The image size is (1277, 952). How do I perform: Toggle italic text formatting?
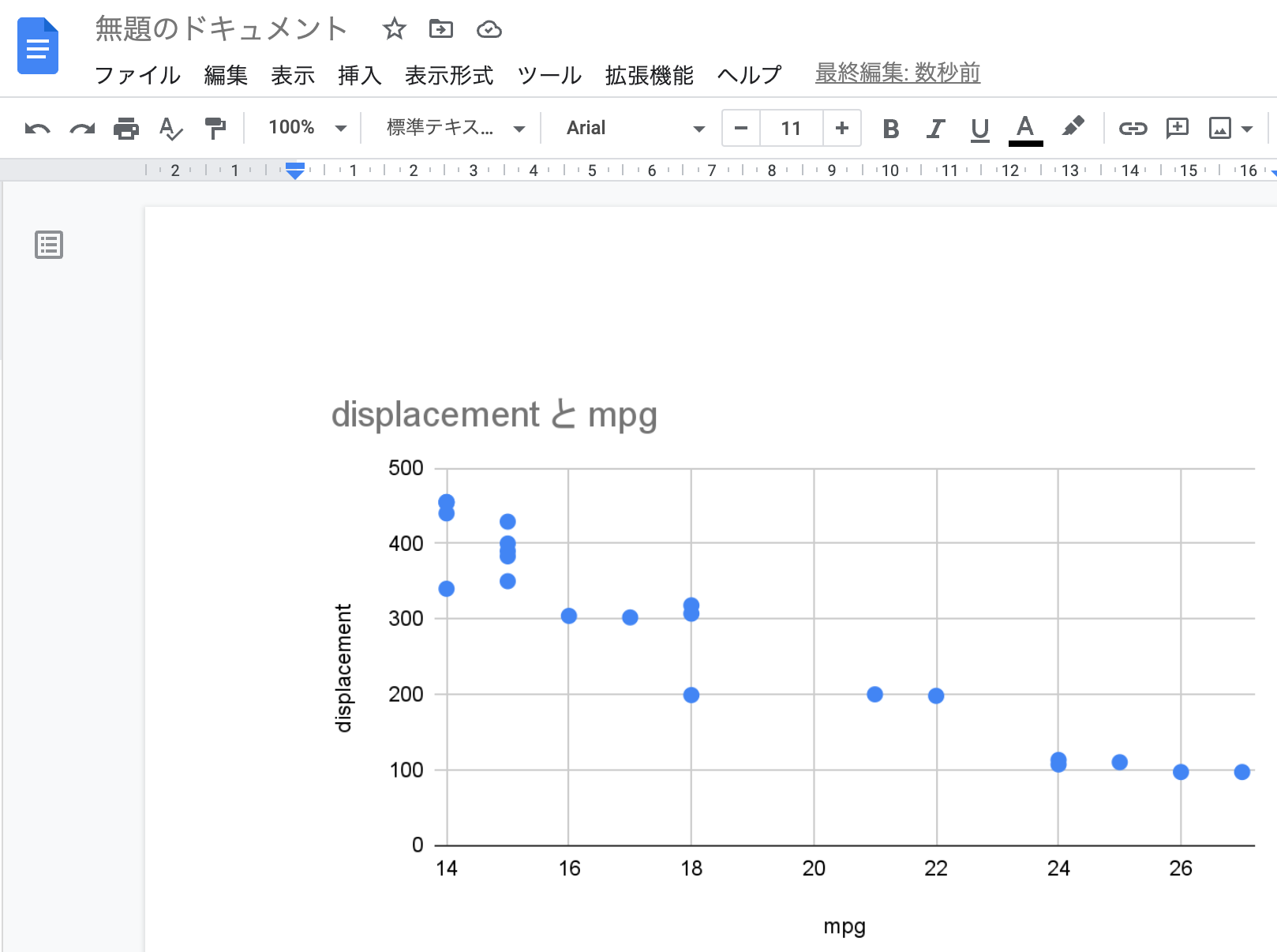coord(935,128)
